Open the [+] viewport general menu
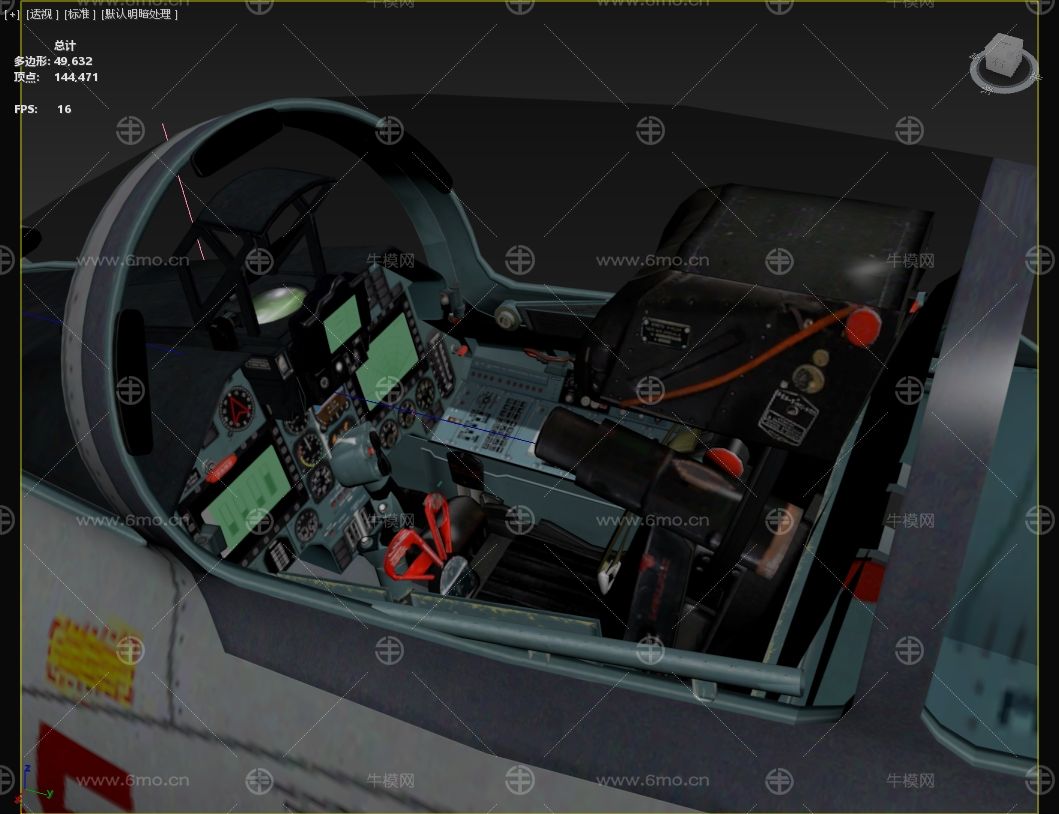The width and height of the screenshot is (1059, 814). tap(12, 15)
